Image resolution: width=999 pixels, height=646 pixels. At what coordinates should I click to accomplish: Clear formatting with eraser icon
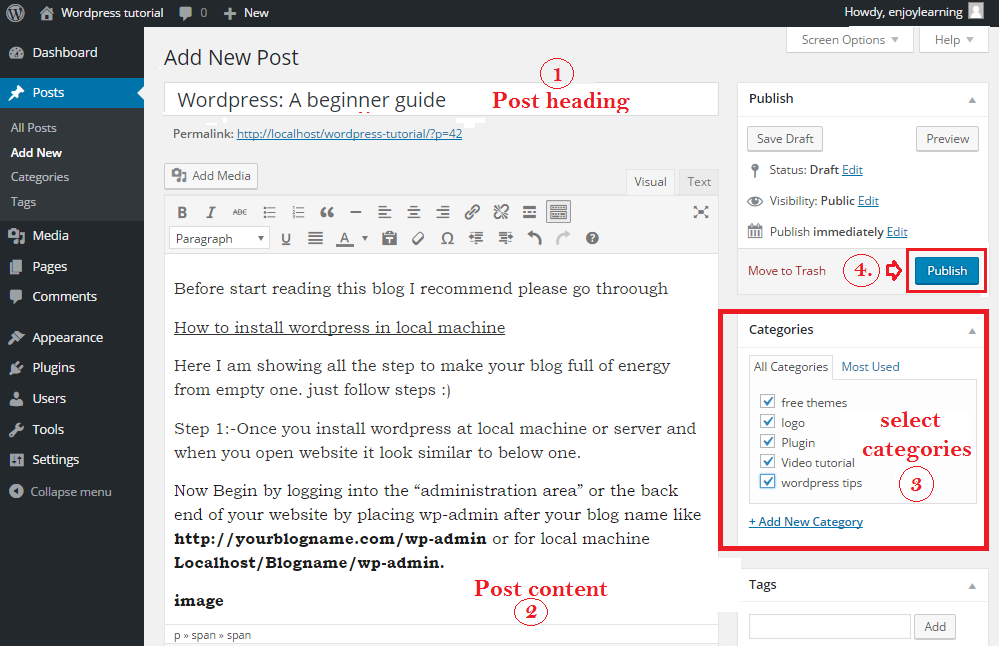[418, 238]
